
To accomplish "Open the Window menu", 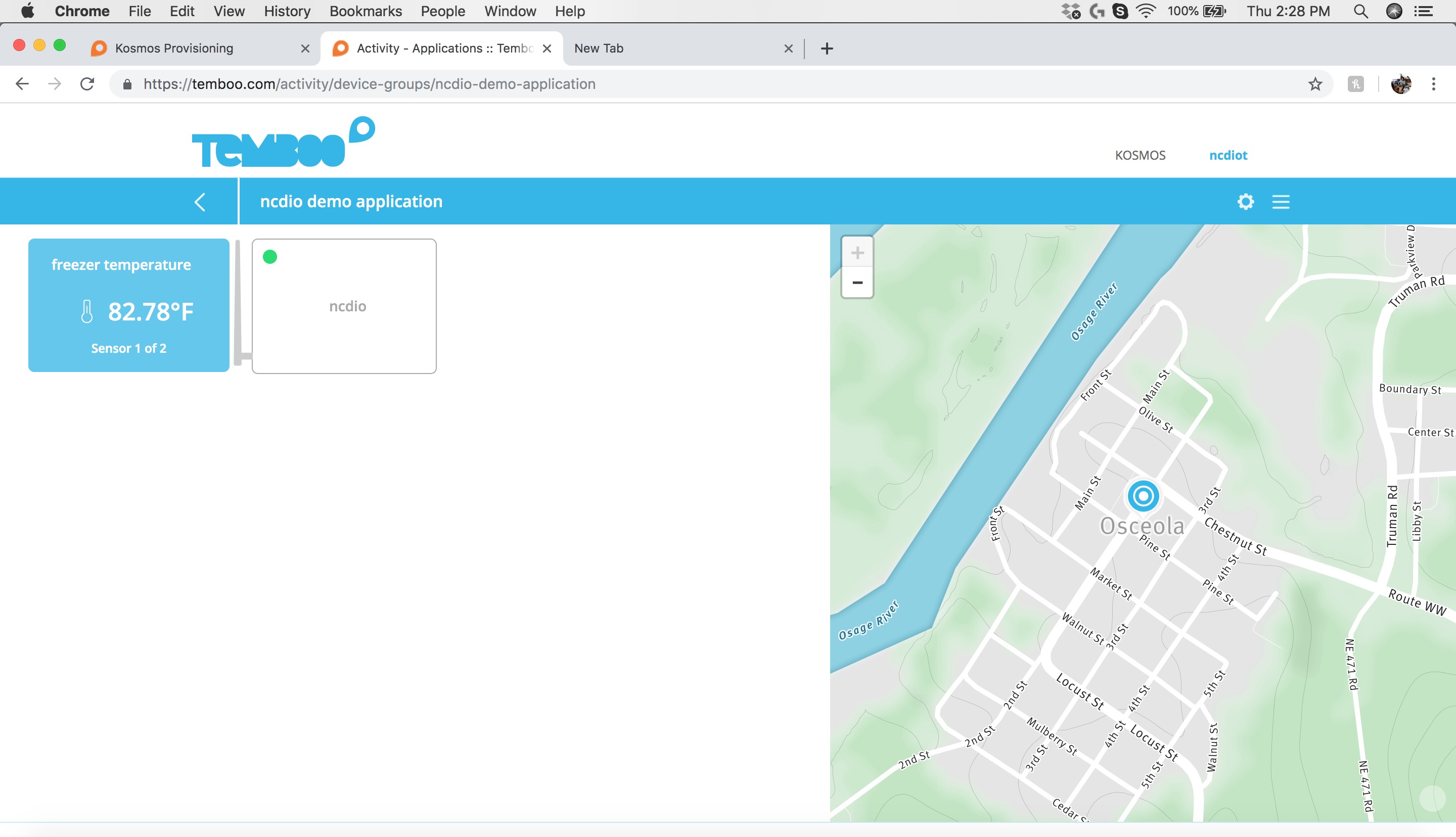I will tap(510, 11).
